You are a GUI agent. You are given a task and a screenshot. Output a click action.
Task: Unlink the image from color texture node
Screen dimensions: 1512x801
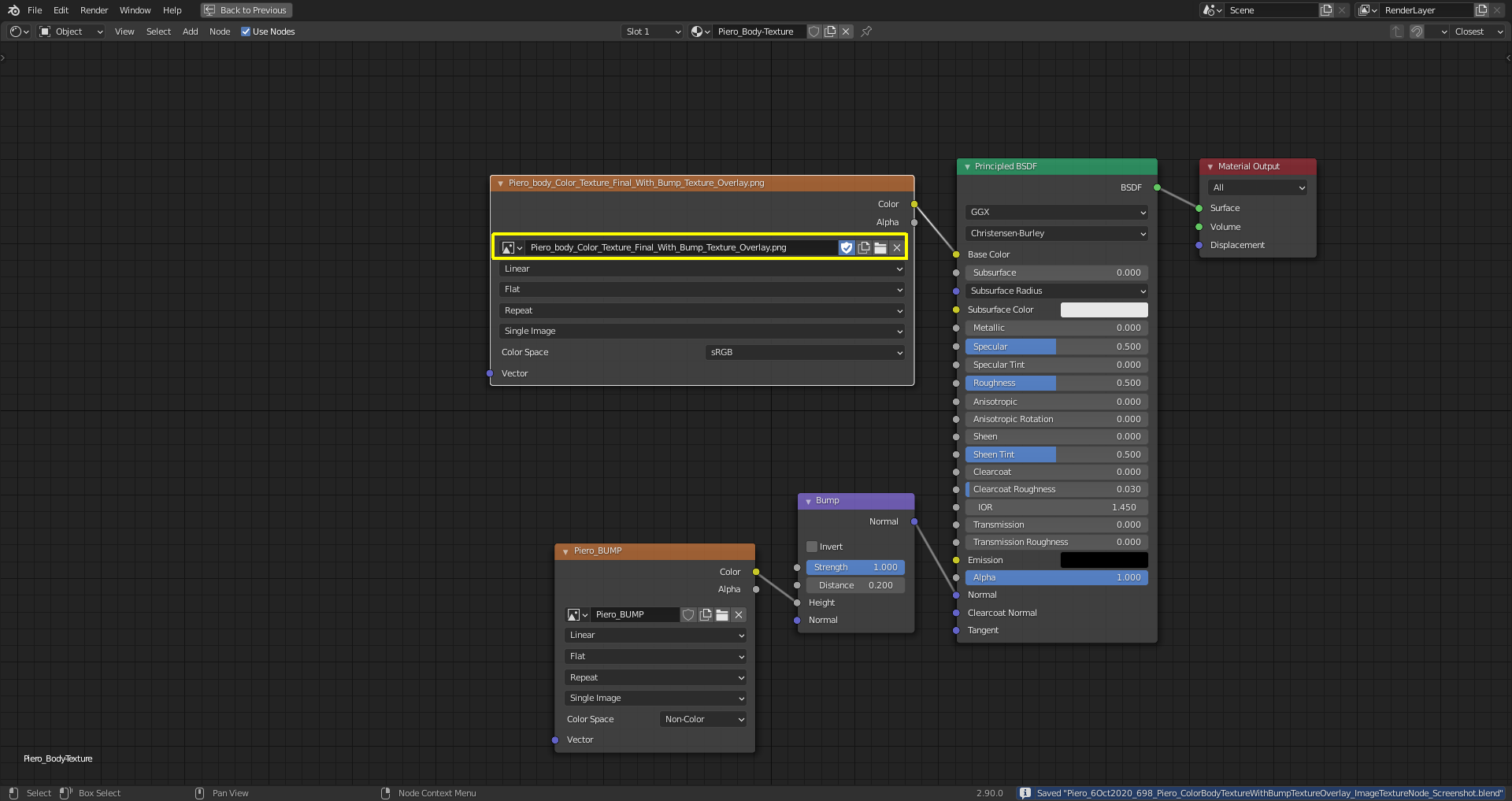[896, 247]
